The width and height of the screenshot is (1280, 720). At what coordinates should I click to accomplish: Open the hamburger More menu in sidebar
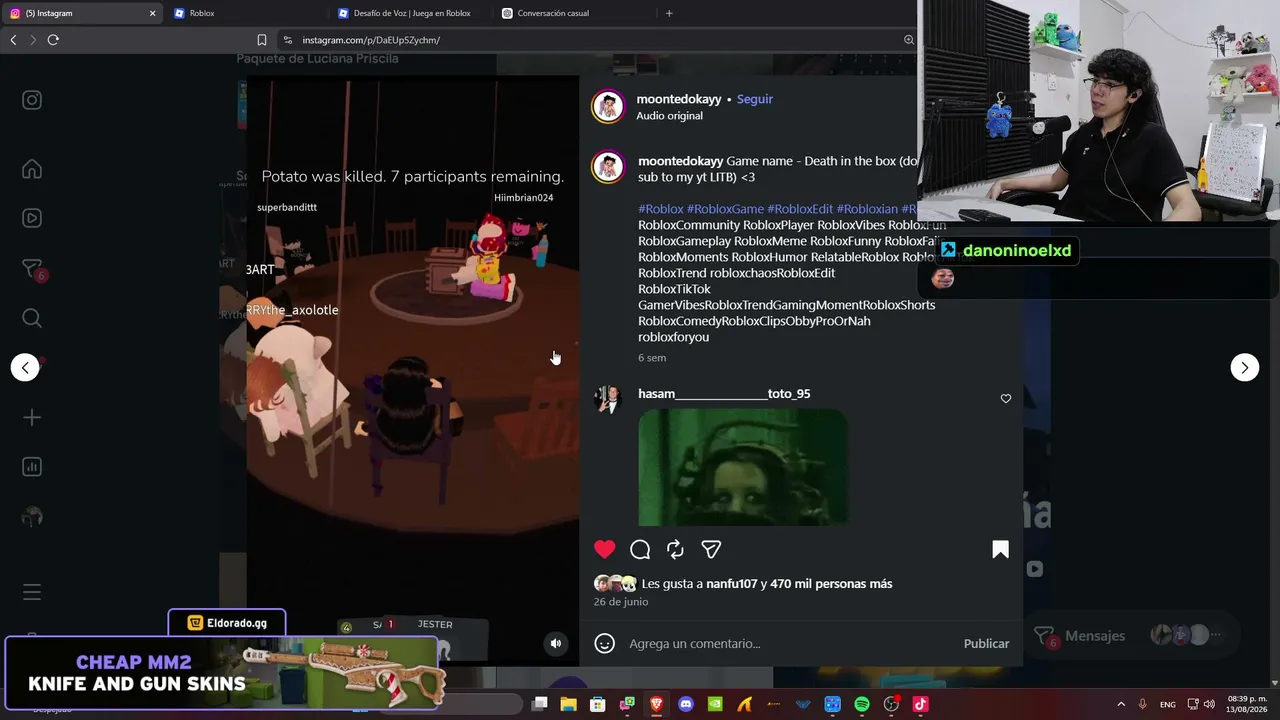coord(32,592)
